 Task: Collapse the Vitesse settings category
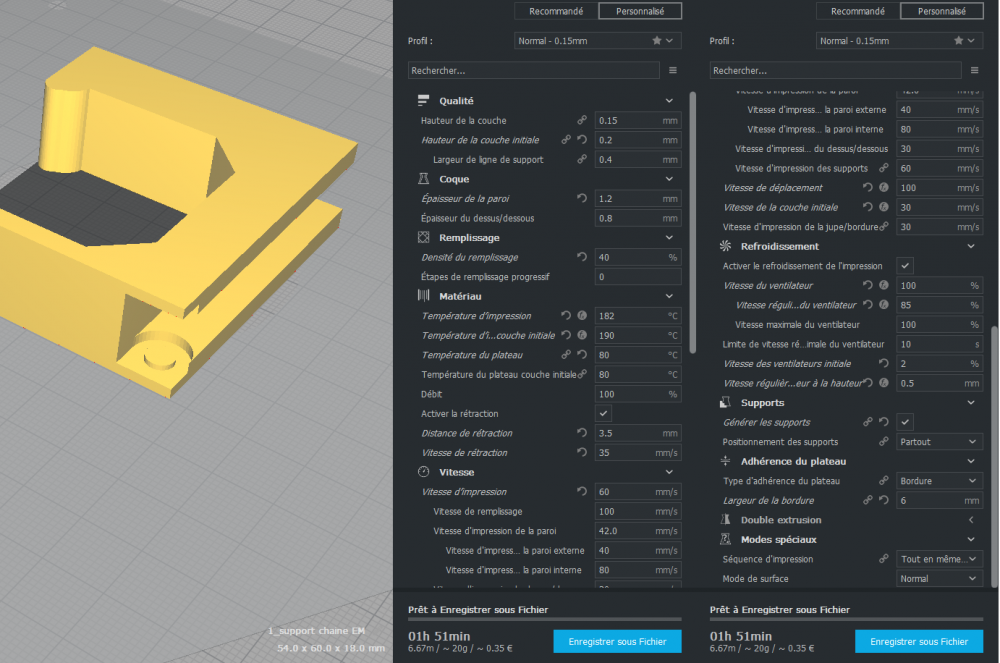669,472
